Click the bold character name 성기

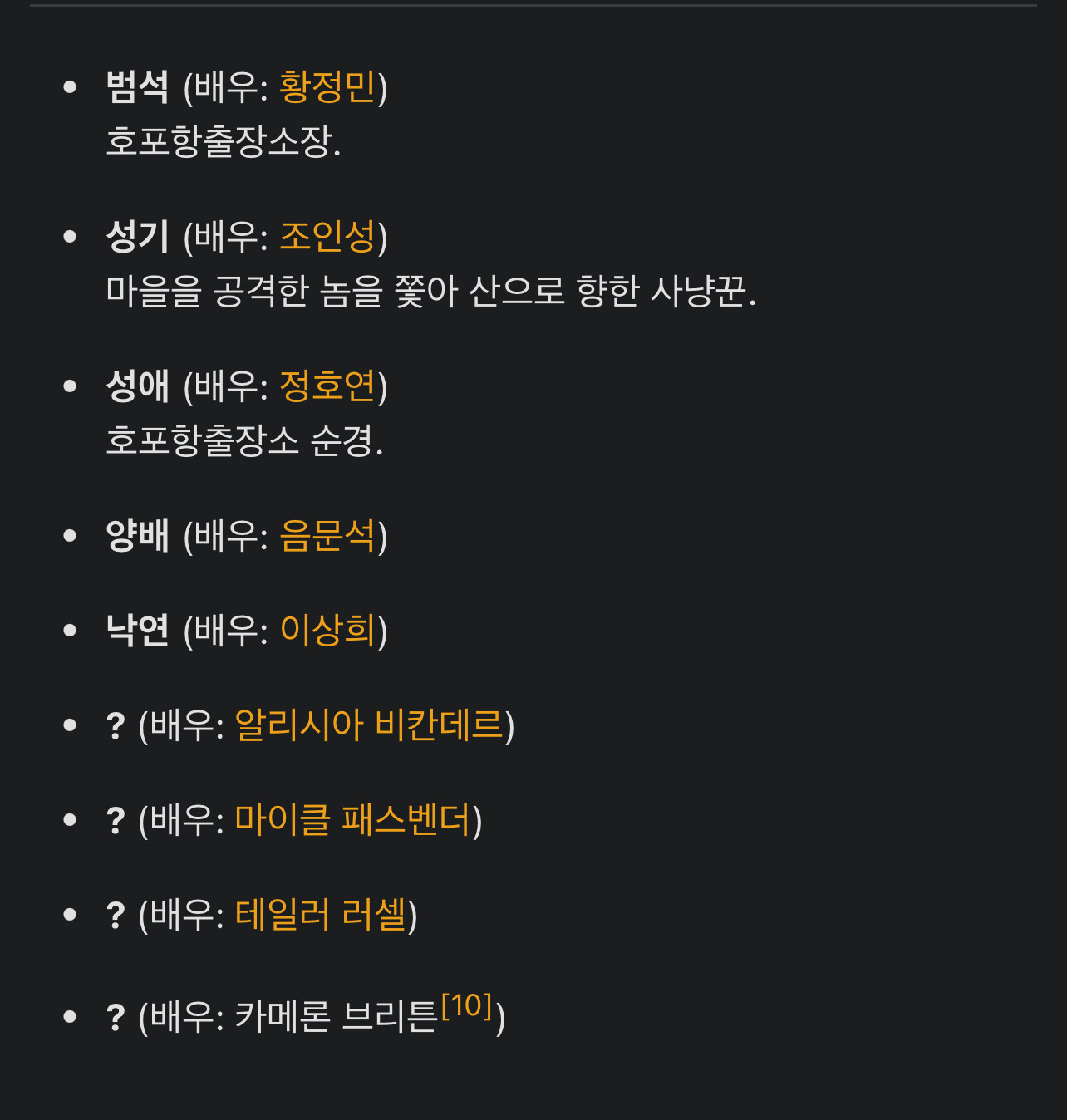click(x=138, y=237)
